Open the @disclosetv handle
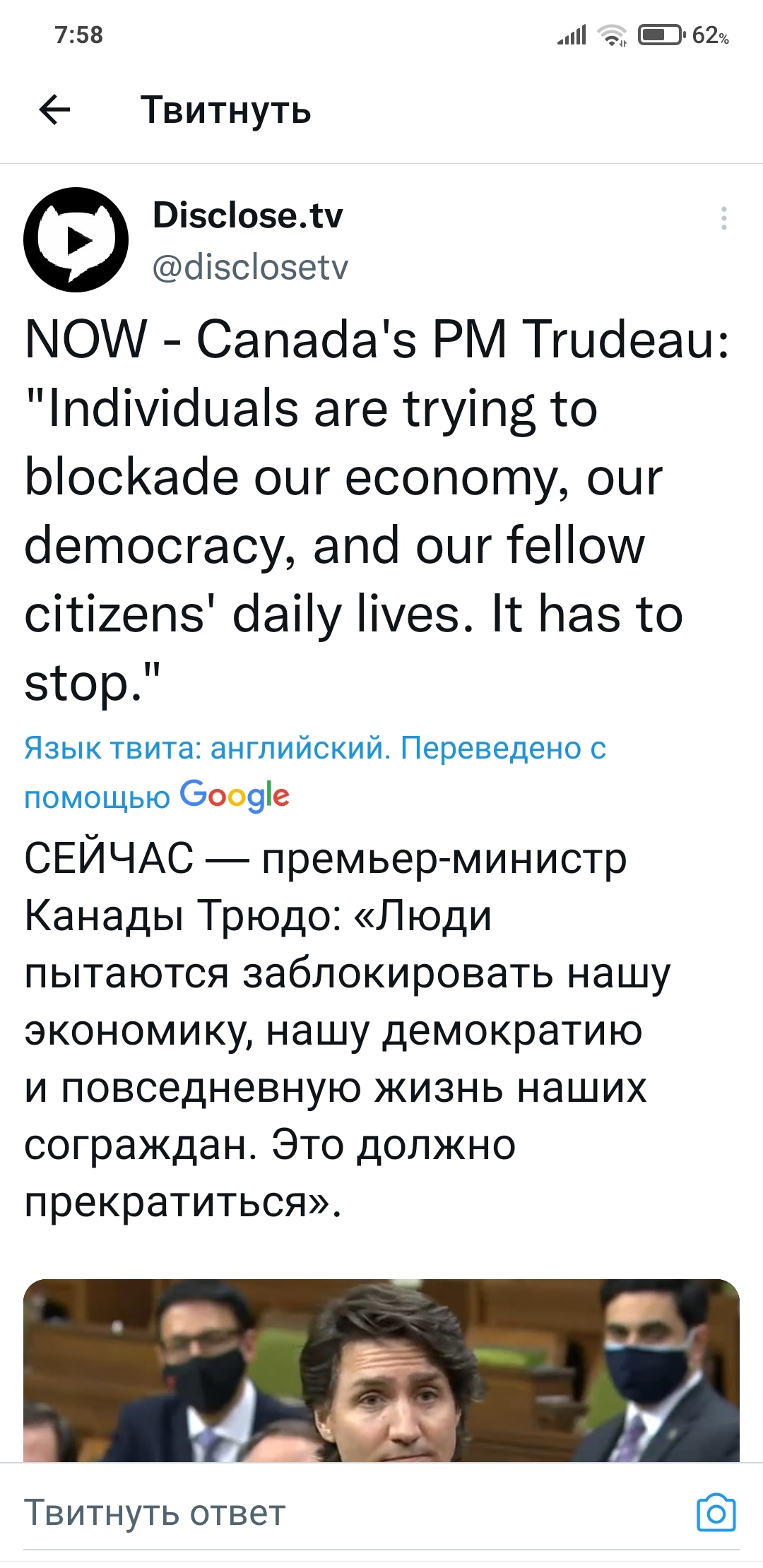The image size is (763, 1568). [251, 267]
